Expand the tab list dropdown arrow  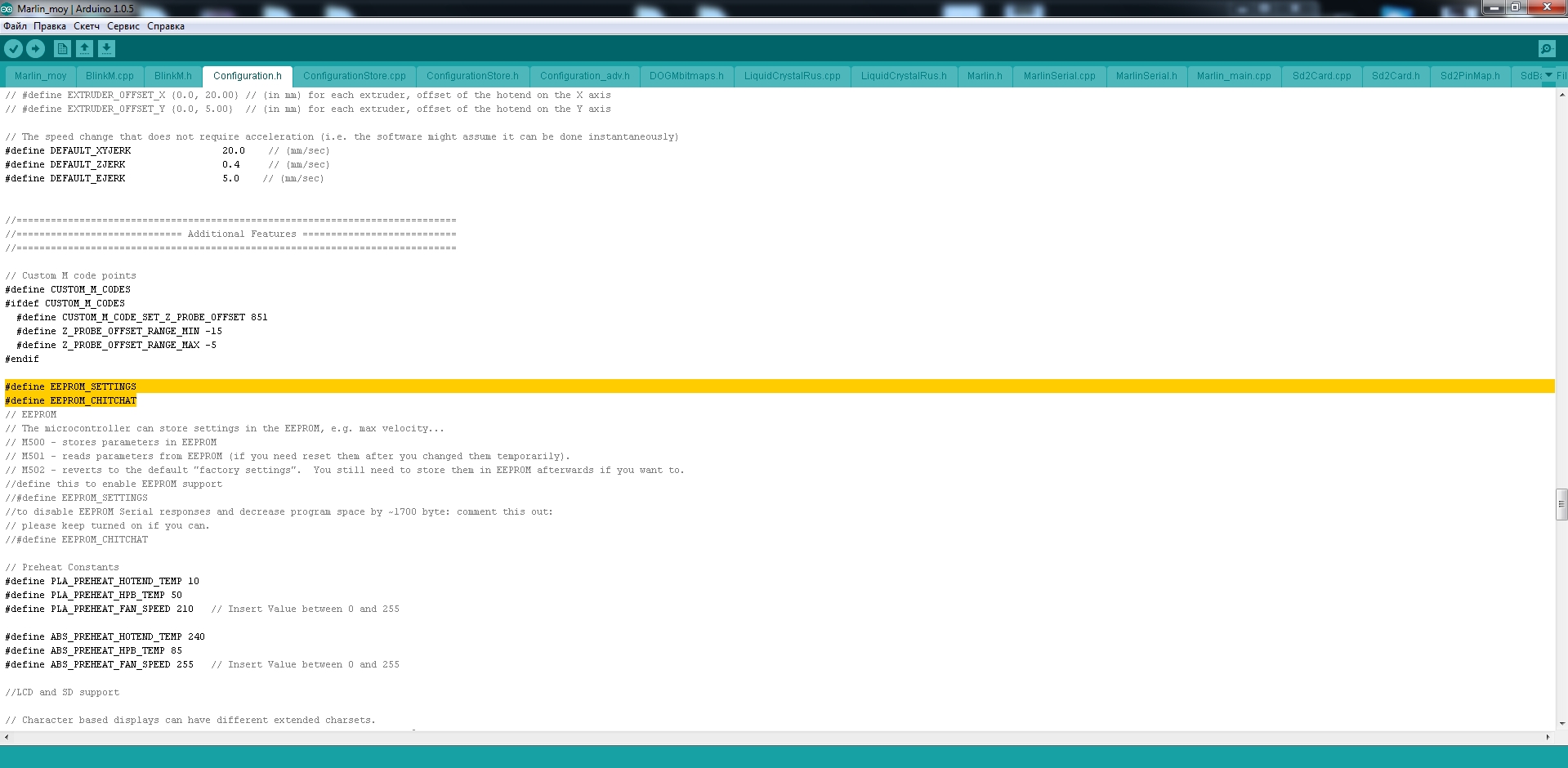[x=1548, y=75]
